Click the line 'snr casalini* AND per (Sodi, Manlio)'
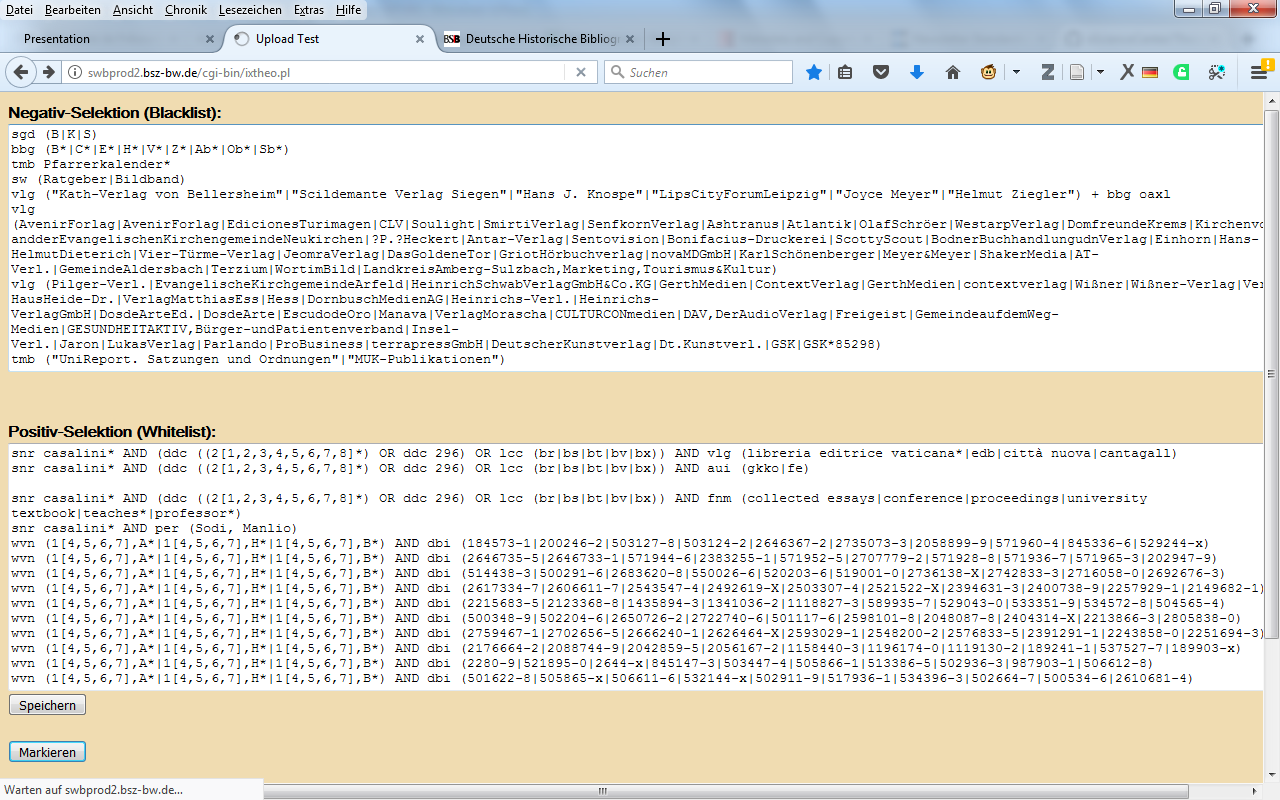 coord(154,528)
